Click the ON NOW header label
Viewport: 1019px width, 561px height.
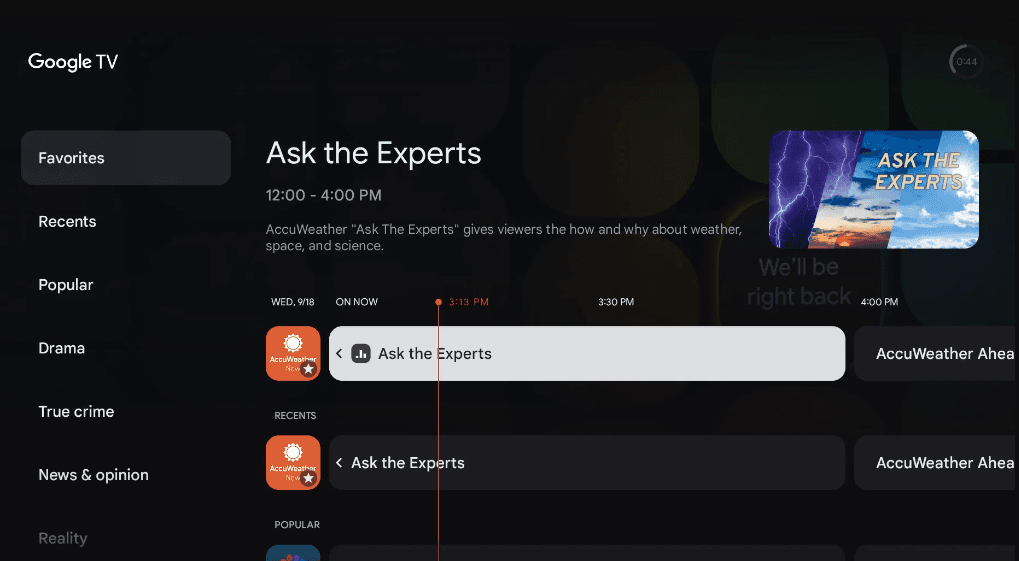(x=357, y=302)
